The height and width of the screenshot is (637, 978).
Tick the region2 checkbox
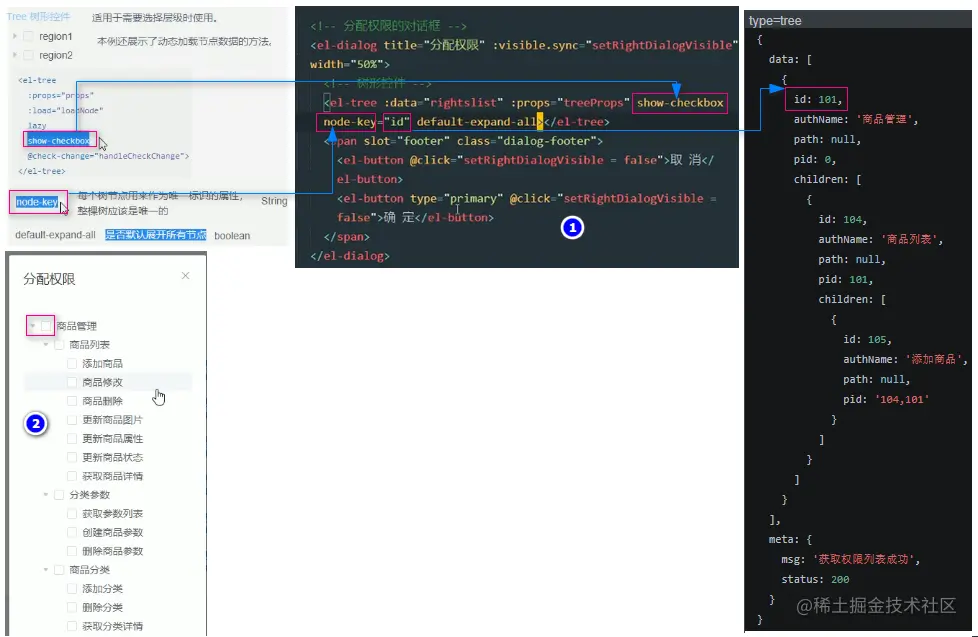[28, 55]
